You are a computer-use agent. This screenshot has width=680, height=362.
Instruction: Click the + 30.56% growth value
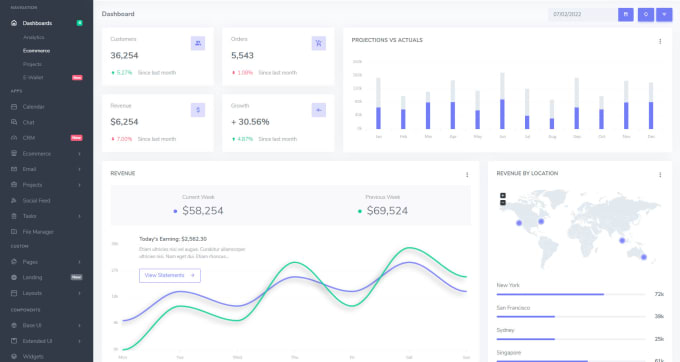(250, 122)
